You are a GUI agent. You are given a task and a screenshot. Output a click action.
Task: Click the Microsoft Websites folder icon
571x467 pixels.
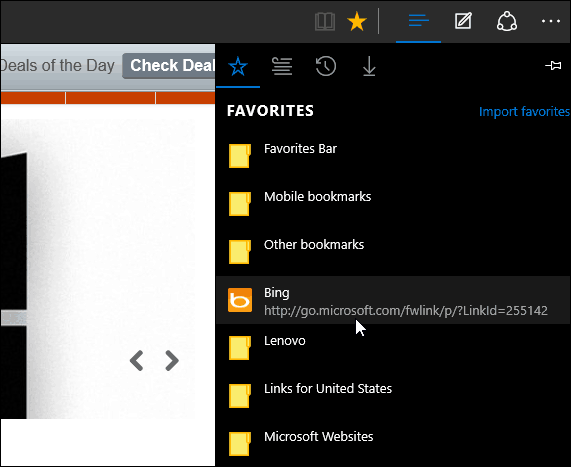tap(240, 444)
